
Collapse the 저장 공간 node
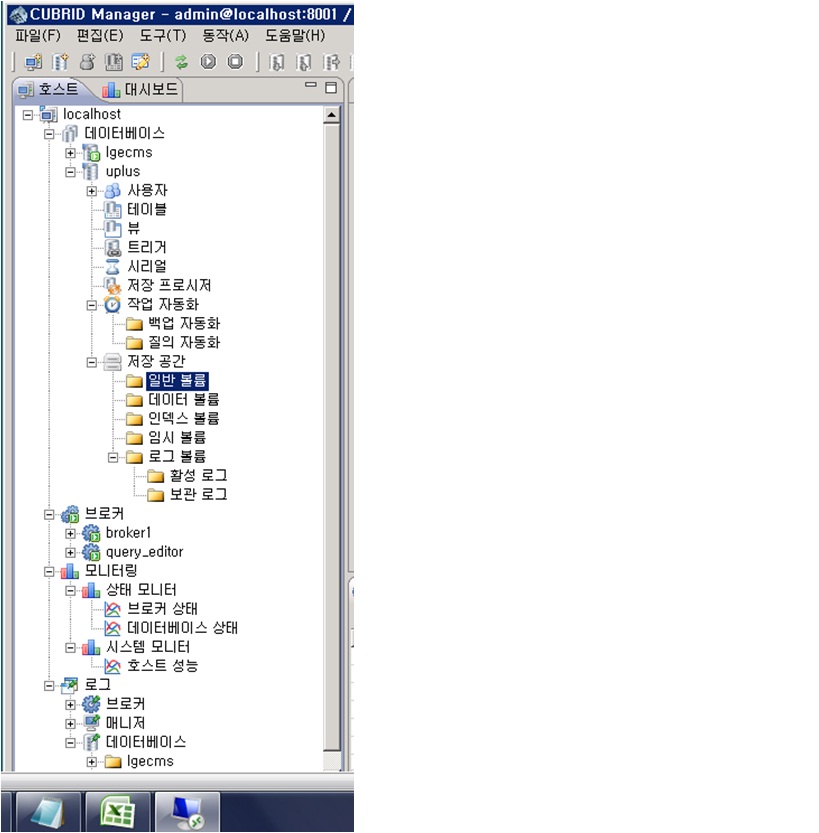(91, 362)
